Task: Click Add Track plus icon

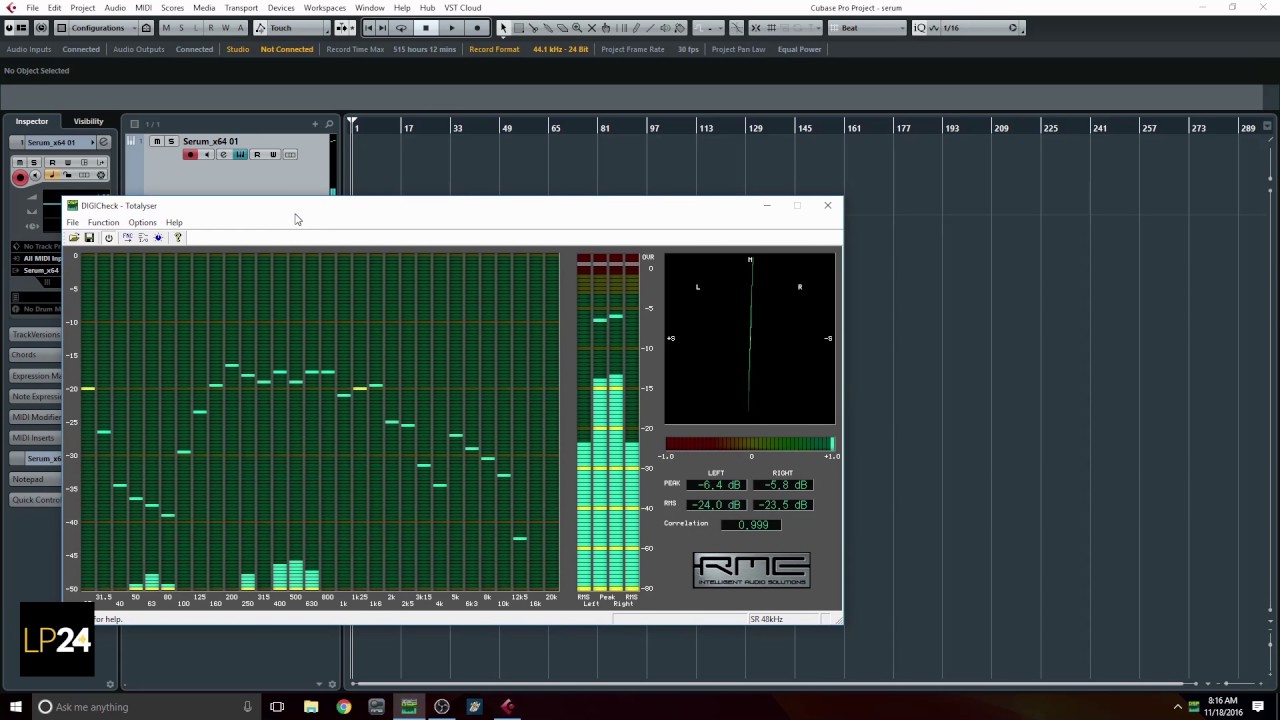Action: pos(315,124)
